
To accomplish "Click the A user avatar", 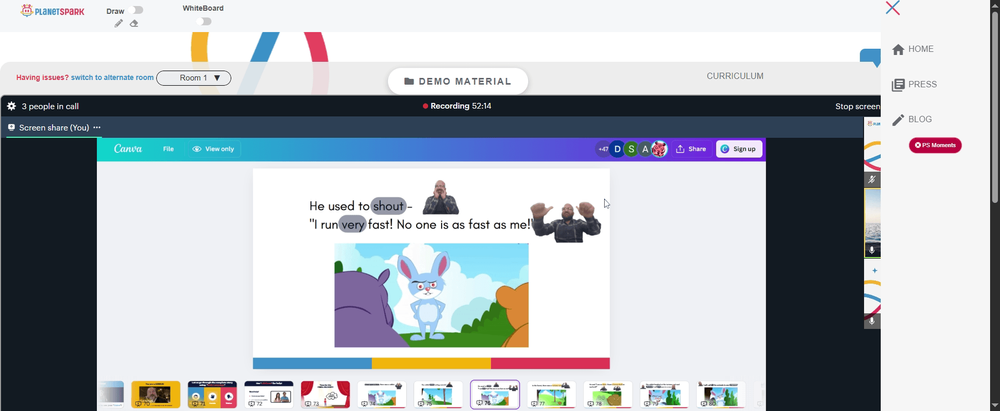I will tap(645, 149).
